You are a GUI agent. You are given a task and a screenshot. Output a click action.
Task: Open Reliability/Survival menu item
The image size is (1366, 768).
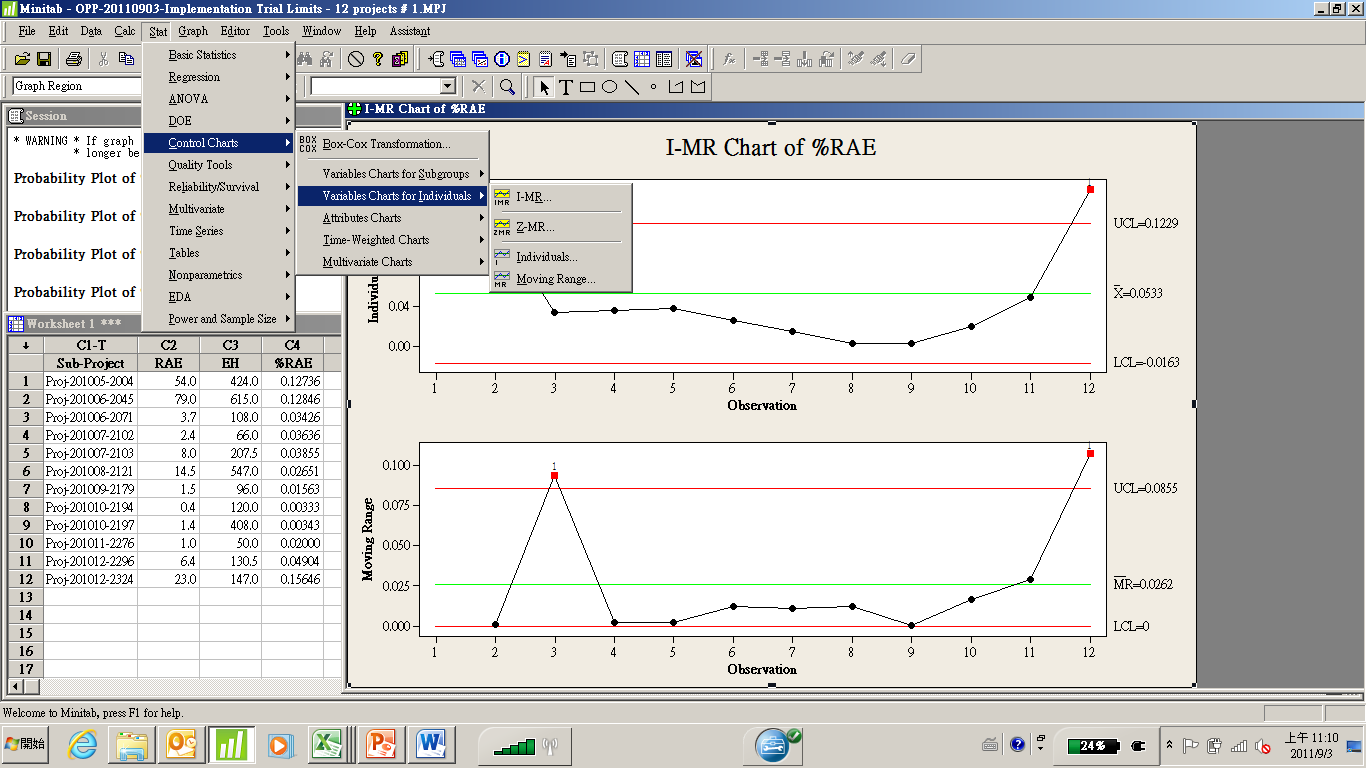pos(218,187)
